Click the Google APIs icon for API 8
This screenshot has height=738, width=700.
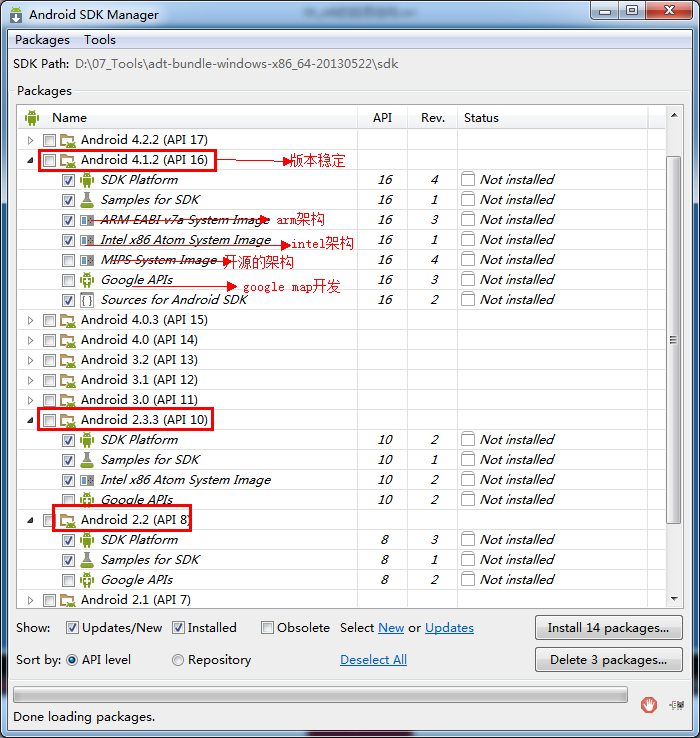87,580
